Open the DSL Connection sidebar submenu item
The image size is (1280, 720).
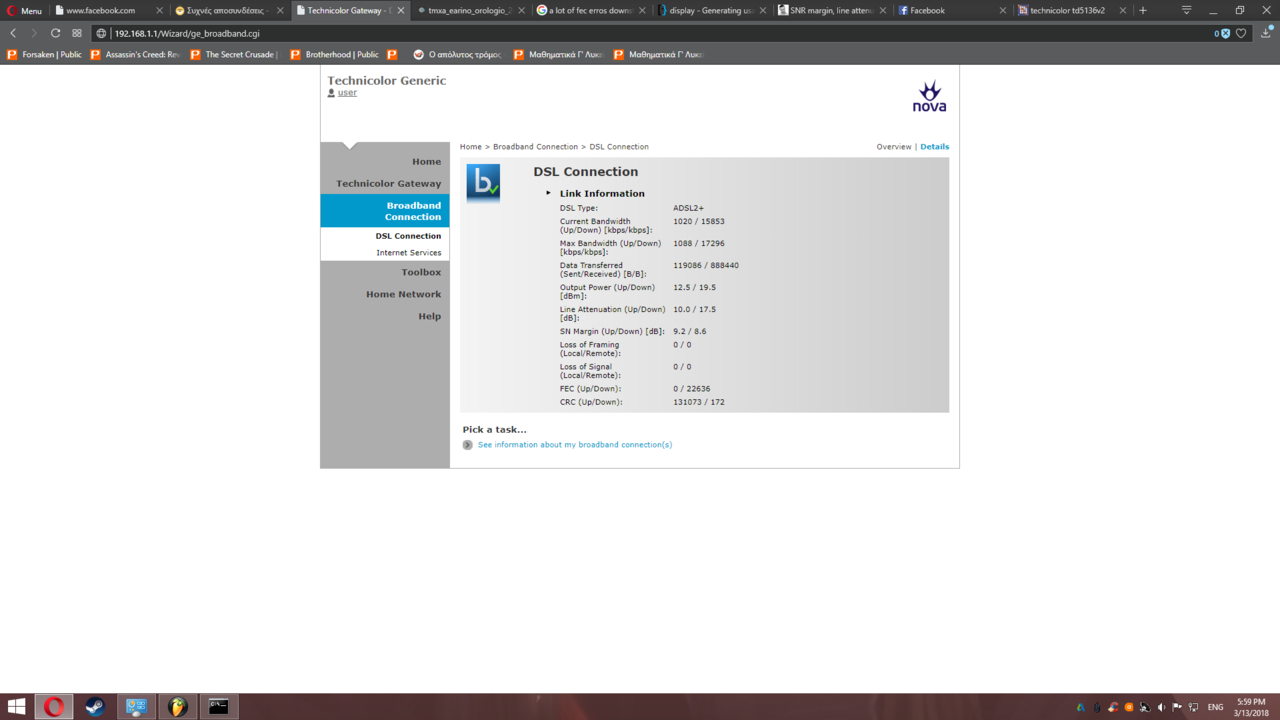(408, 236)
